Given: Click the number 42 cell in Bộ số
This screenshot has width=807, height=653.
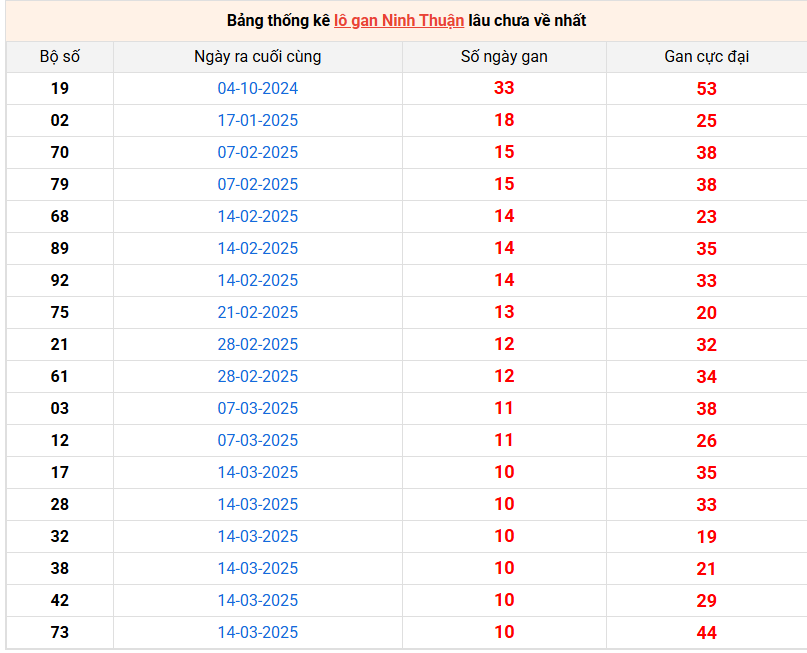Looking at the screenshot, I should [60, 601].
